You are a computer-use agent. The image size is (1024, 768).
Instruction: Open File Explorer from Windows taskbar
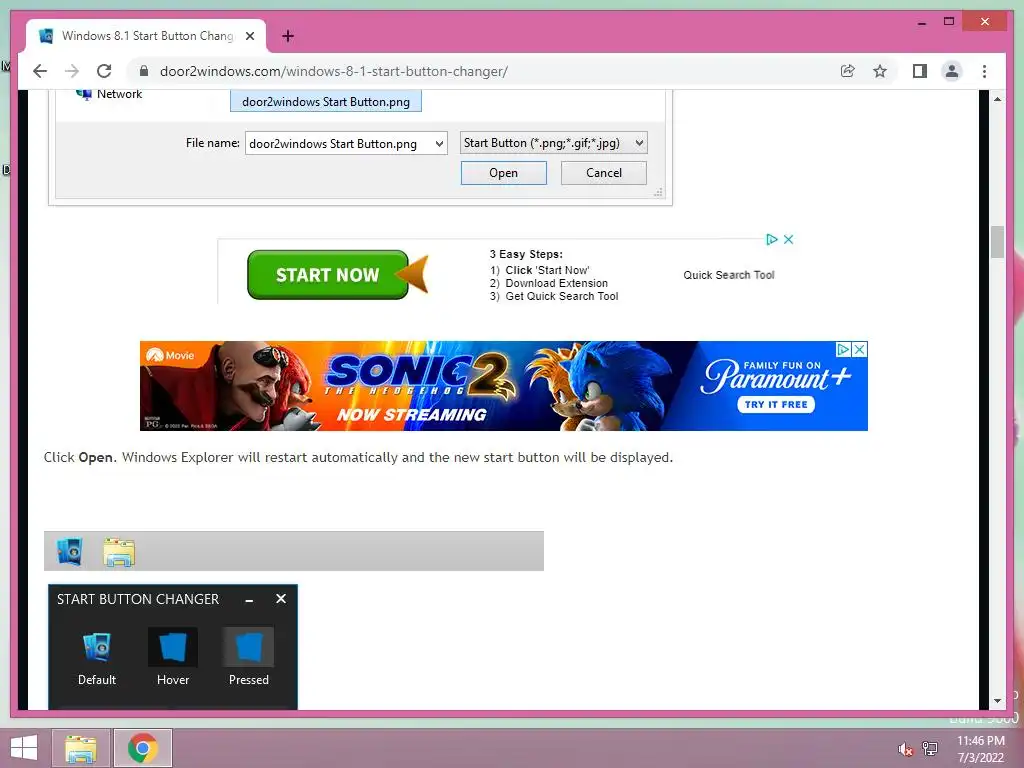pyautogui.click(x=80, y=748)
